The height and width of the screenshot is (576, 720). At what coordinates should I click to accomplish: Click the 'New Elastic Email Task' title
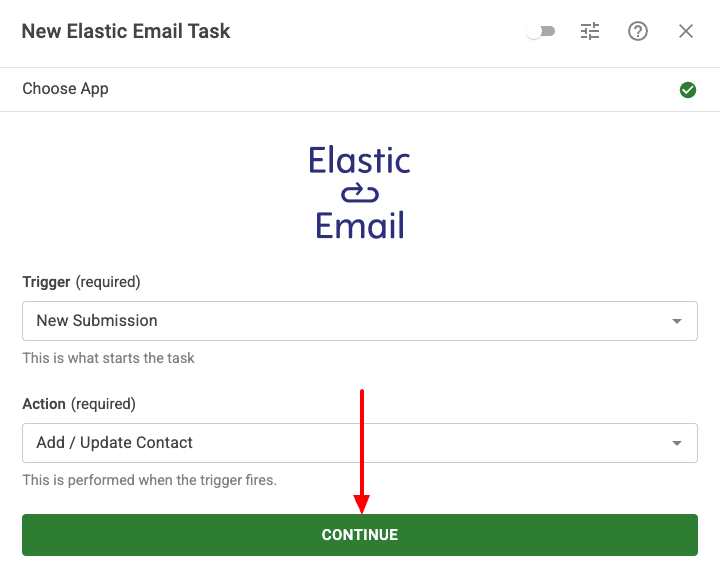point(126,31)
